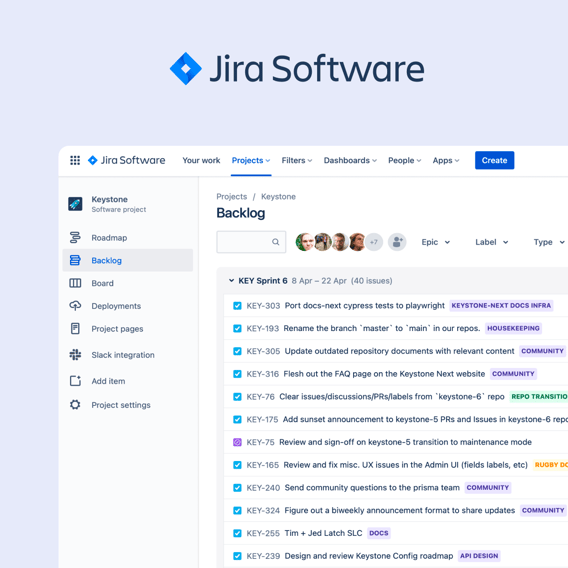
Task: Open Deployments in the sidebar
Action: [x=128, y=306]
